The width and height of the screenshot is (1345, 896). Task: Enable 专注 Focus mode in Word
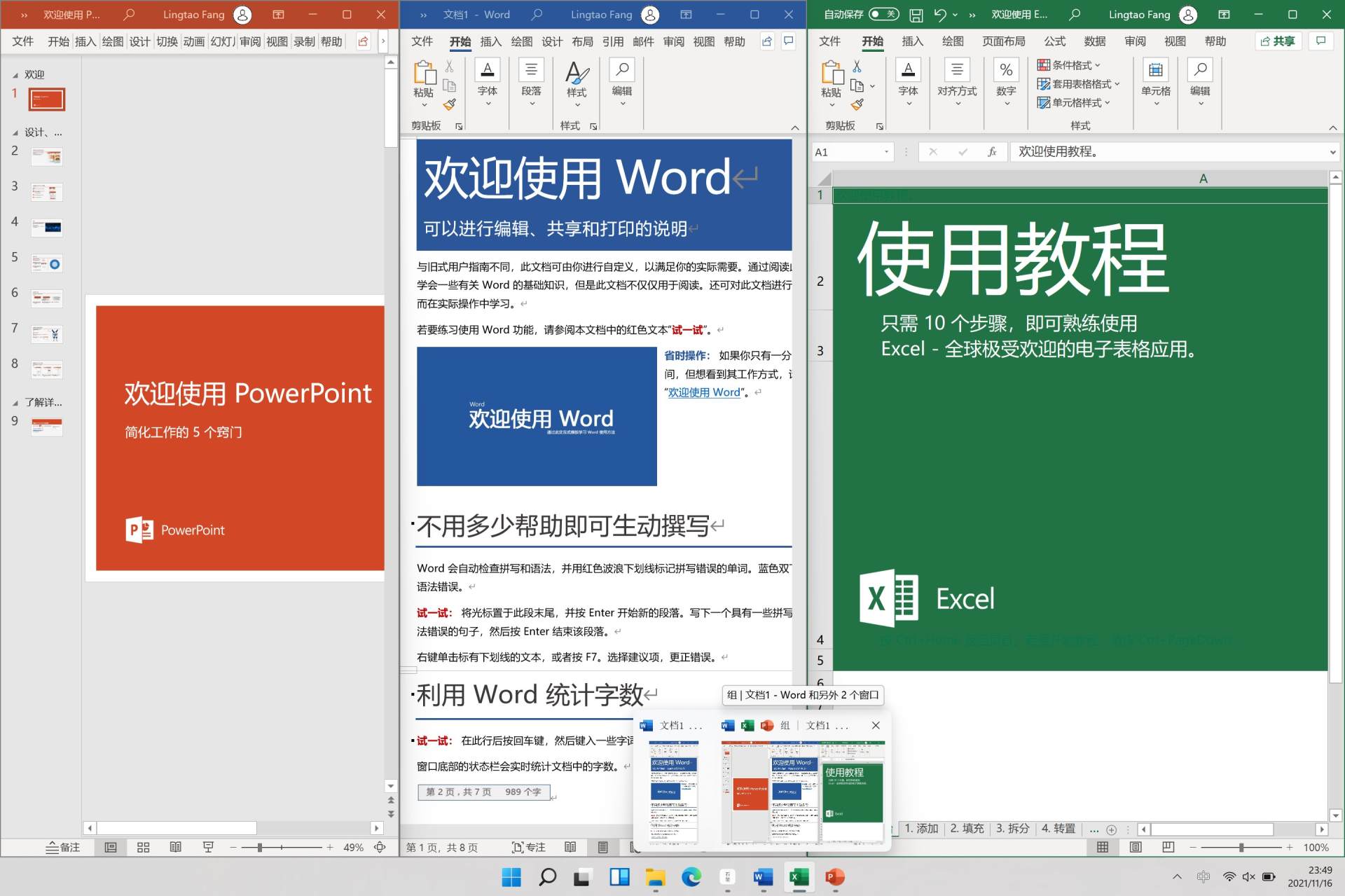pos(529,847)
